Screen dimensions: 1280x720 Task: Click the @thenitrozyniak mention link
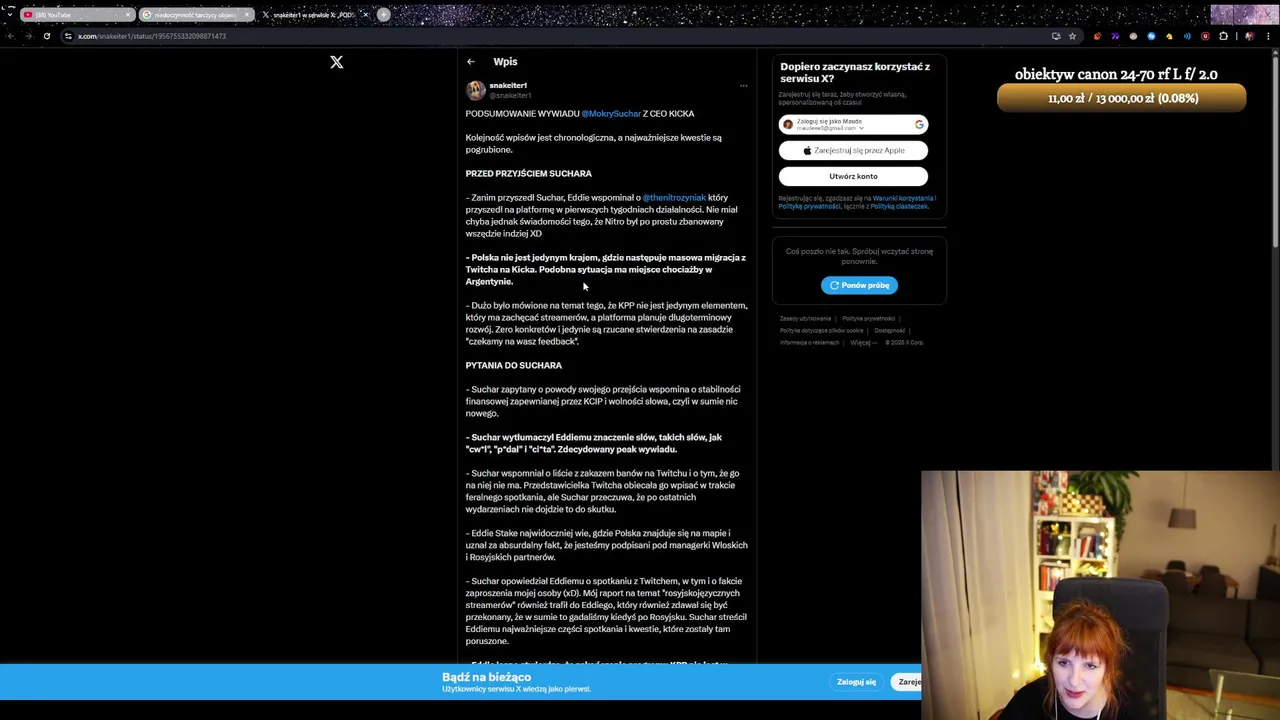click(674, 198)
